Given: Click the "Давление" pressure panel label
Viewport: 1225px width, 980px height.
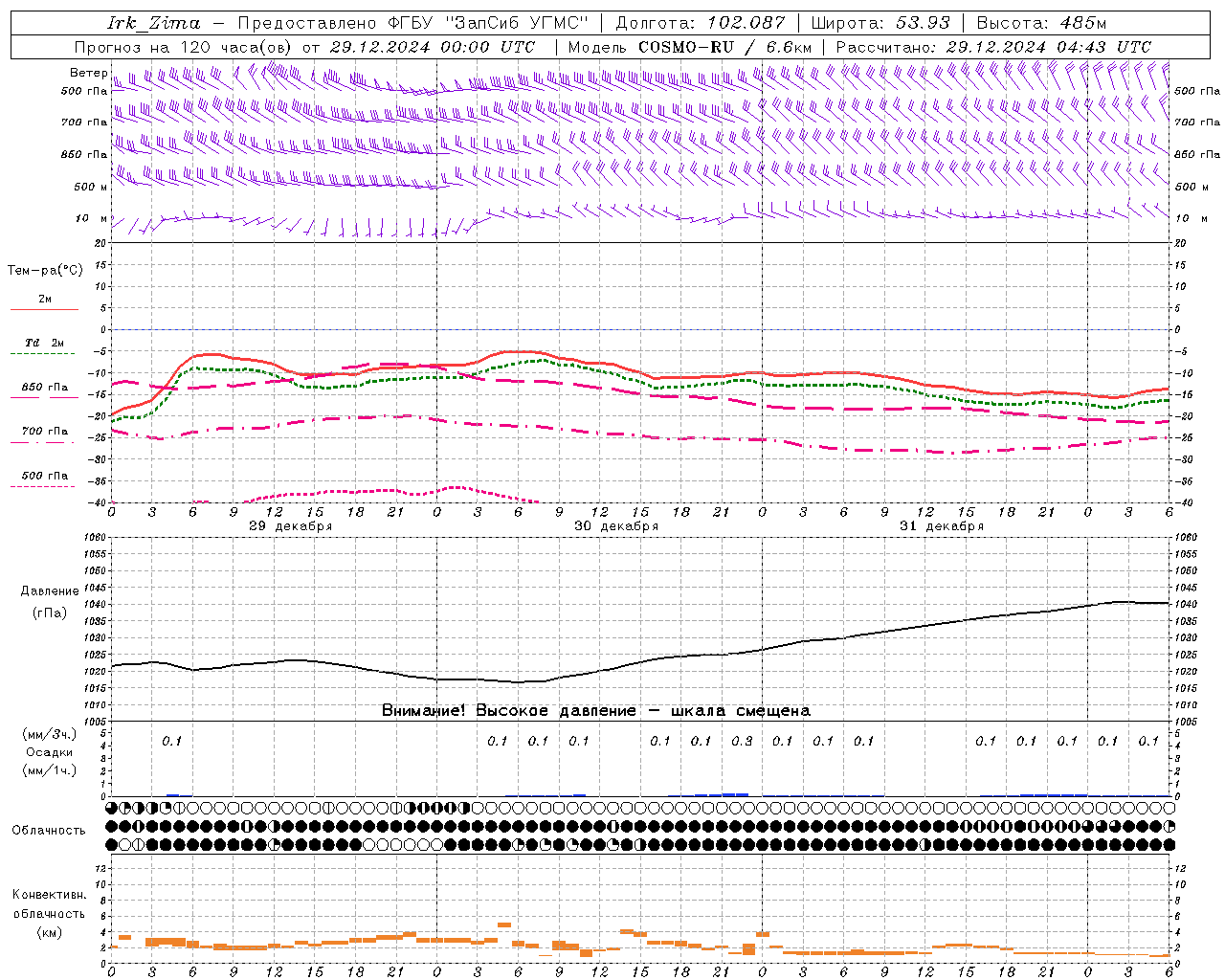Looking at the screenshot, I should [50, 591].
